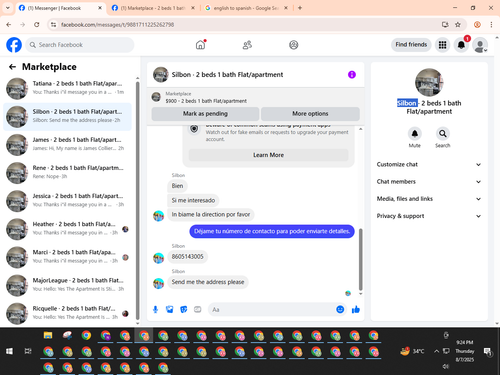The width and height of the screenshot is (500, 375).
Task: Show hidden system tray icons chevron
Action: (436, 351)
